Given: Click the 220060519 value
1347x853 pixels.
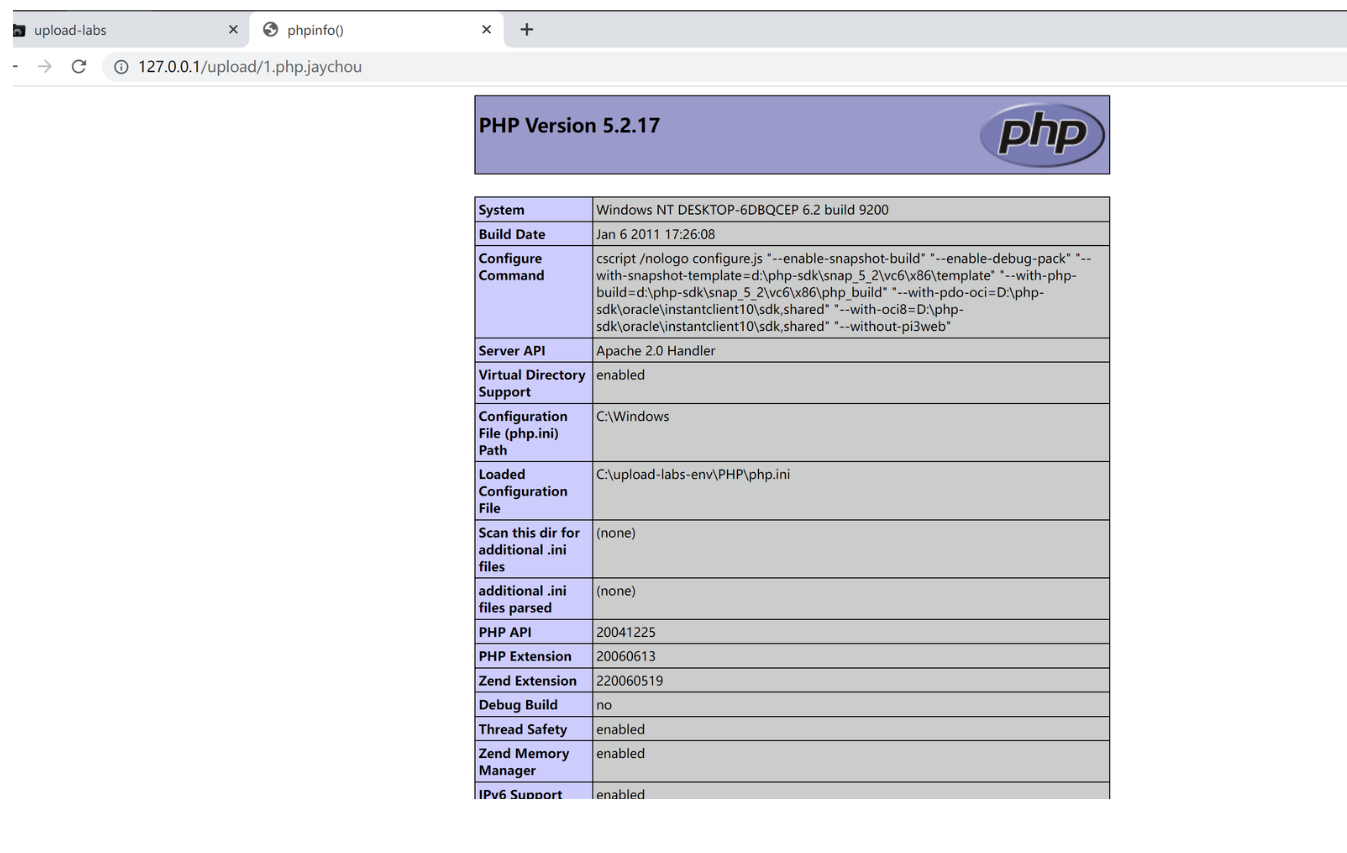Looking at the screenshot, I should [630, 681].
